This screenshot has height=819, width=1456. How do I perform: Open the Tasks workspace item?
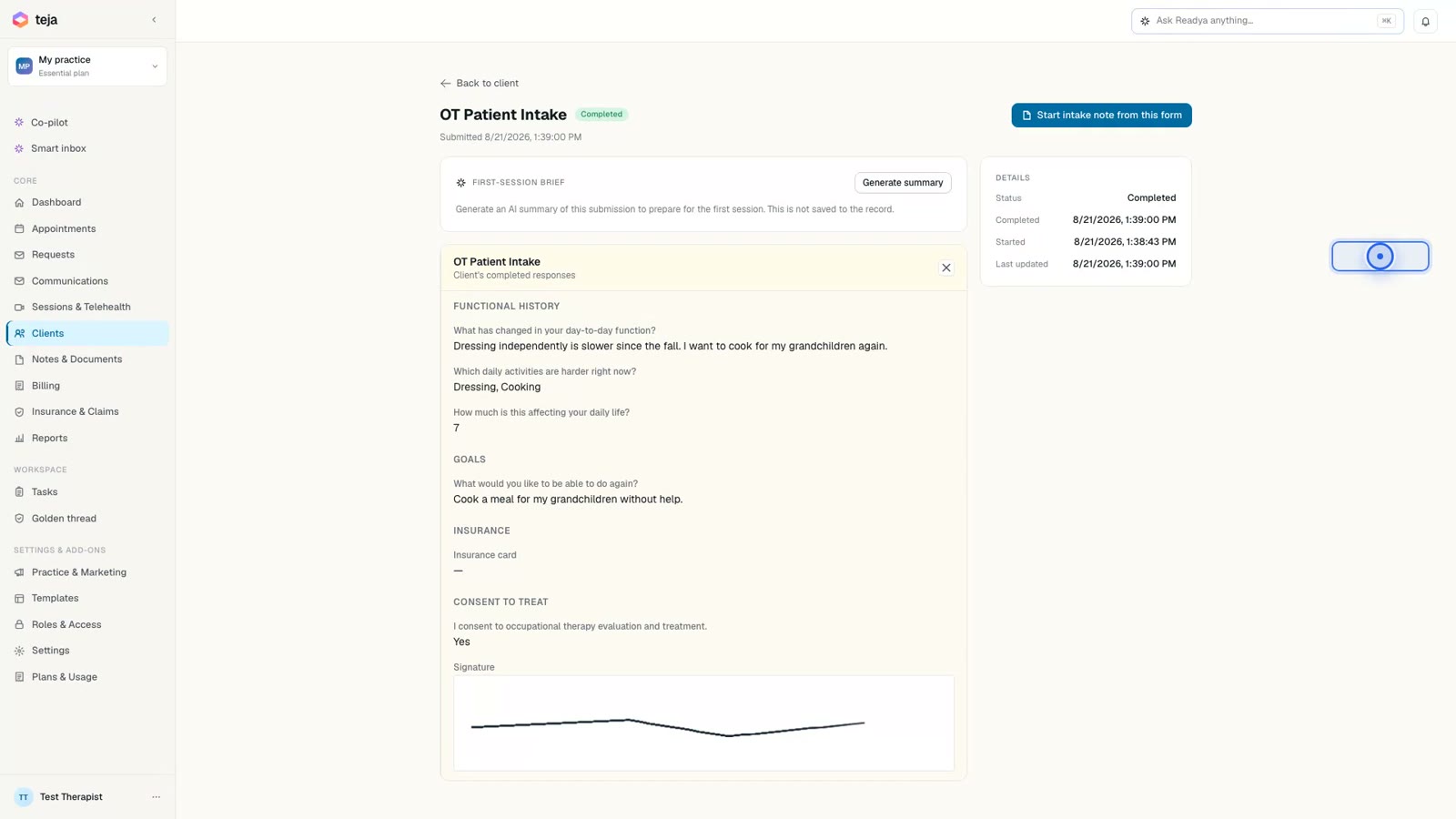[87, 492]
